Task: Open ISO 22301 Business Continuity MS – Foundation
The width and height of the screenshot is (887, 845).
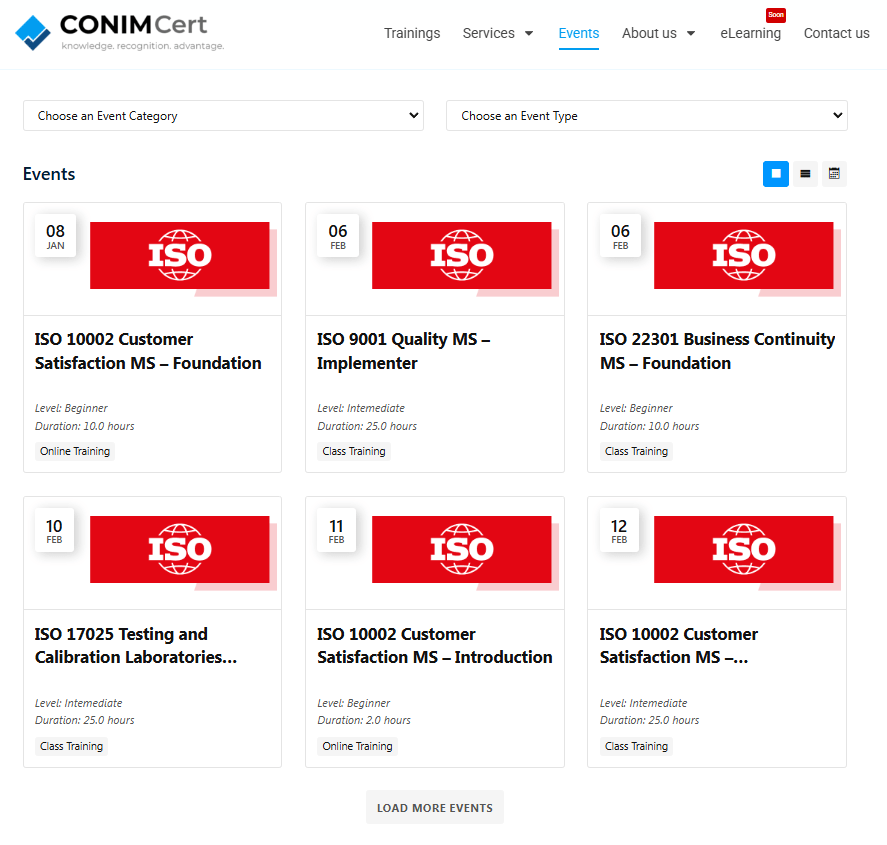Action: (x=717, y=351)
